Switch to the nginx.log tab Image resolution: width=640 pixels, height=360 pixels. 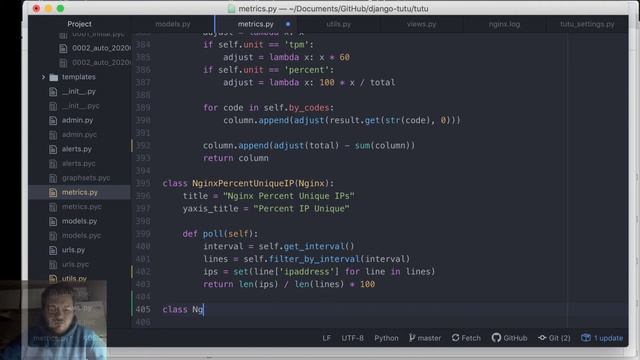(504, 24)
